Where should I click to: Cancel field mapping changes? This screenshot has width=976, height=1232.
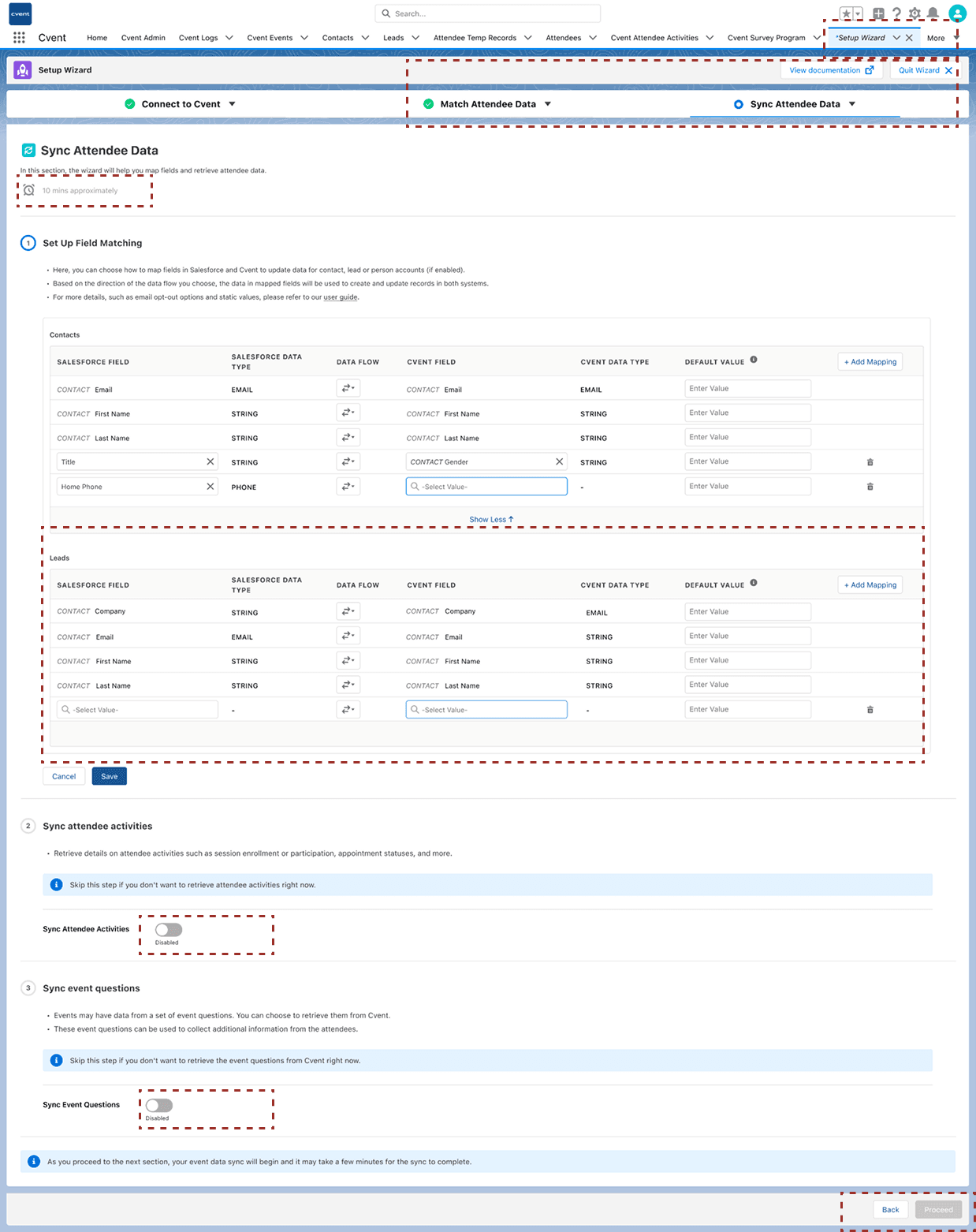pos(64,777)
